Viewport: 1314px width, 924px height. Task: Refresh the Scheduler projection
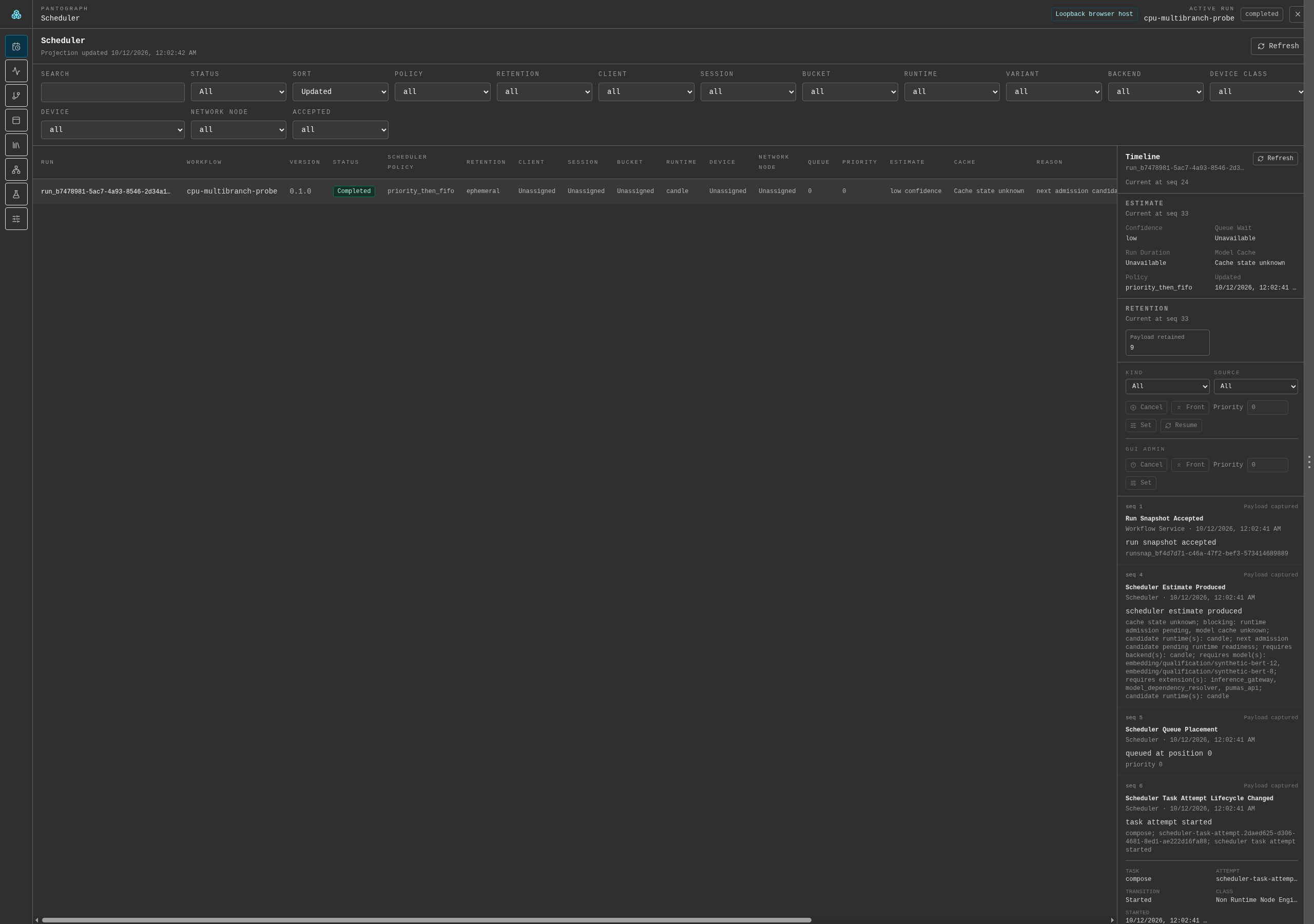1278,46
